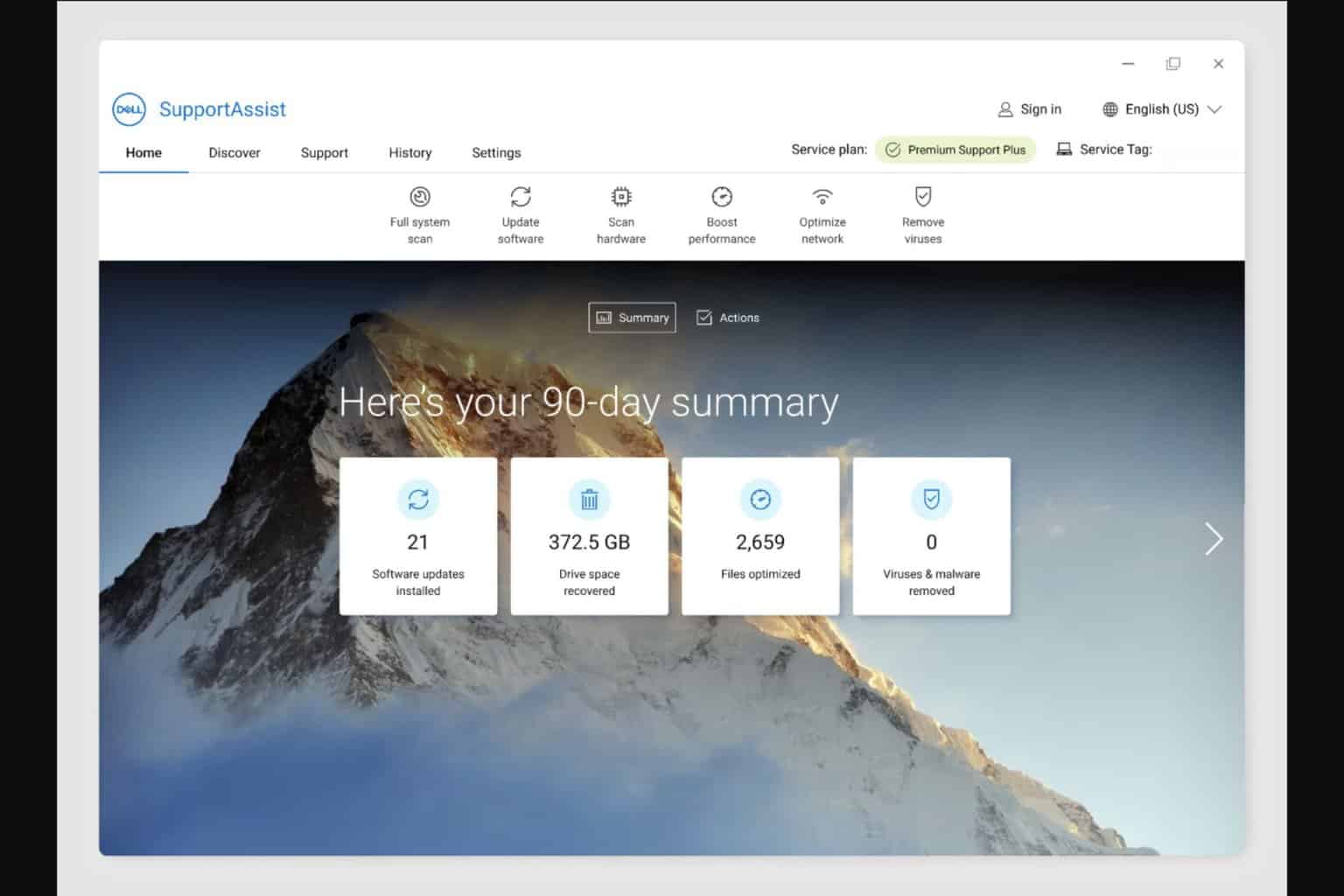This screenshot has height=896, width=1344.
Task: Switch to the Actions view
Action: pos(728,318)
